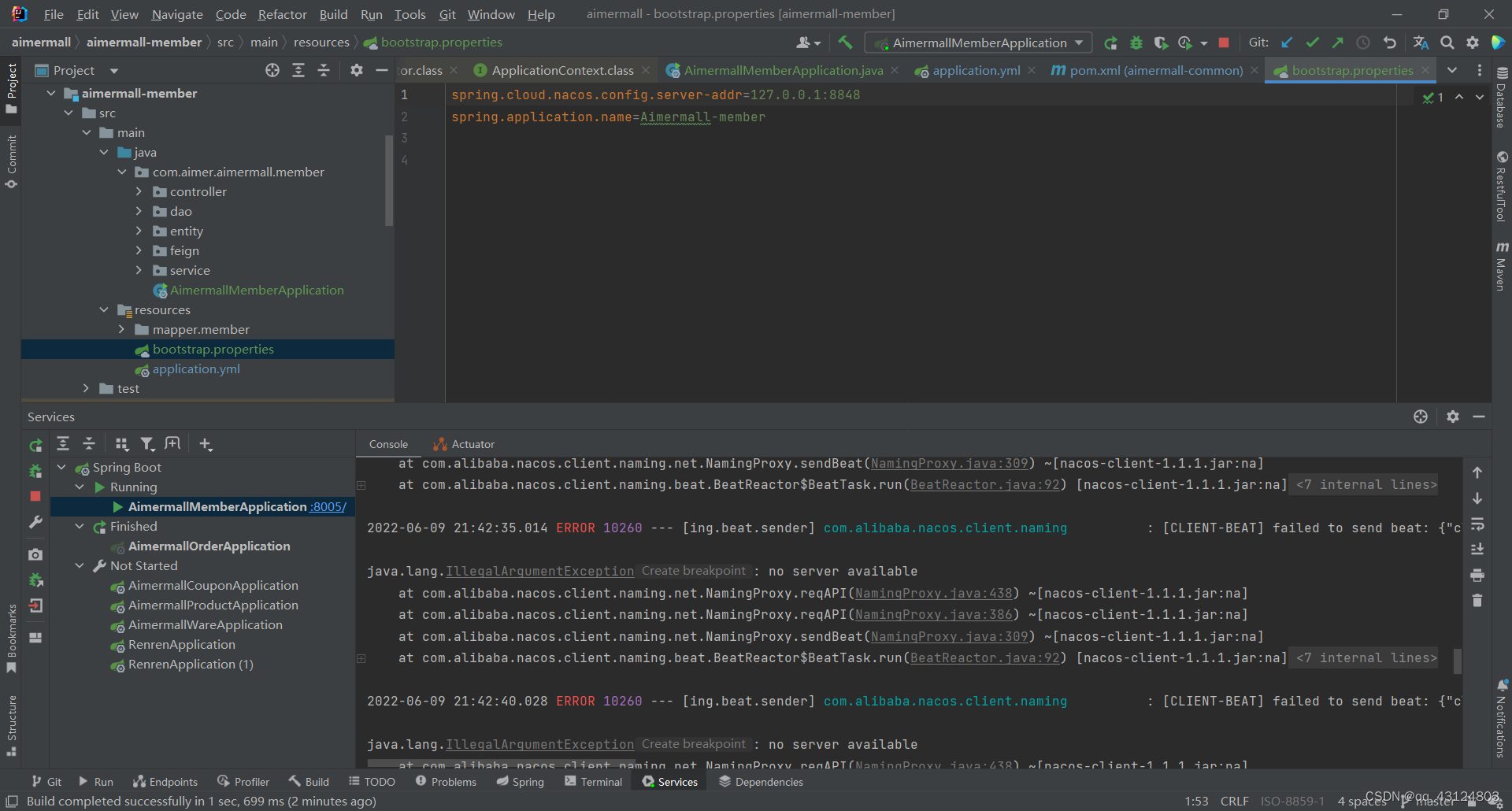Viewport: 1512px width, 811px height.
Task: Collapse the resources folder
Action: click(104, 309)
